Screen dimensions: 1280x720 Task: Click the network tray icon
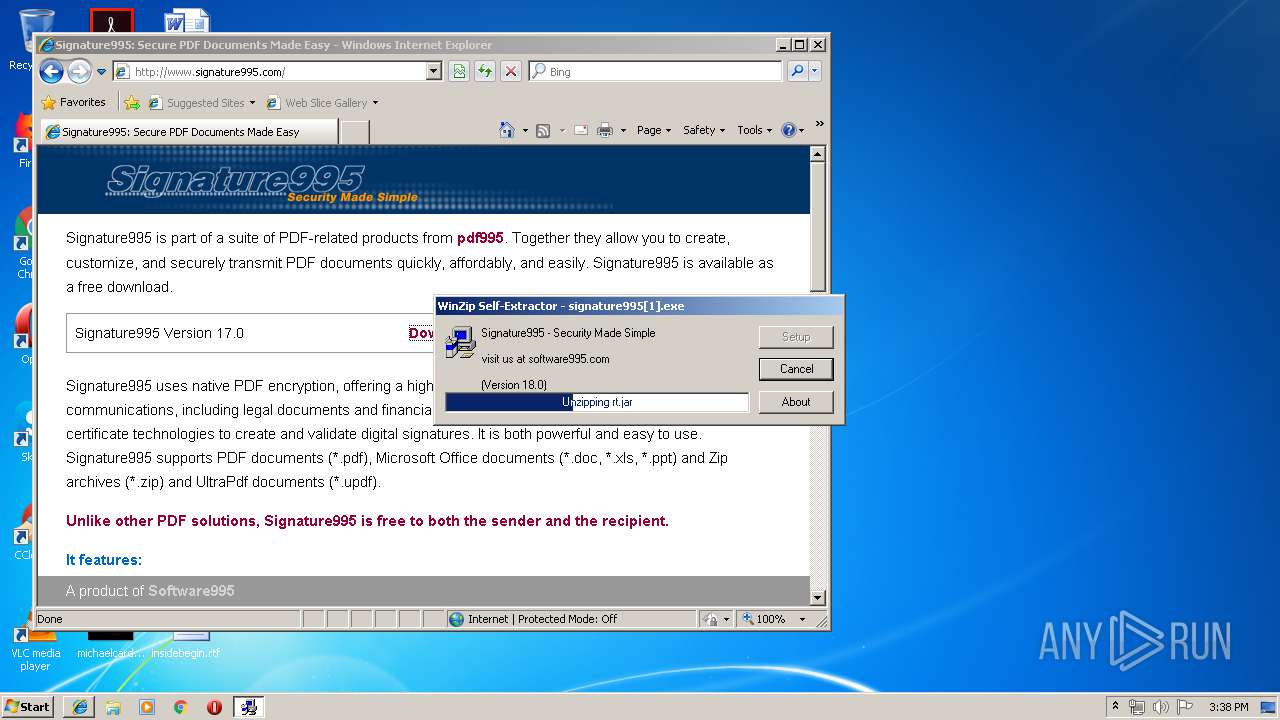click(x=1137, y=707)
